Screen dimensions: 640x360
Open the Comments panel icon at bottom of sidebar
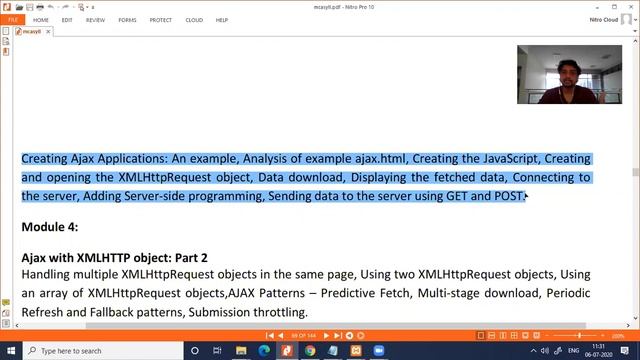[6, 303]
